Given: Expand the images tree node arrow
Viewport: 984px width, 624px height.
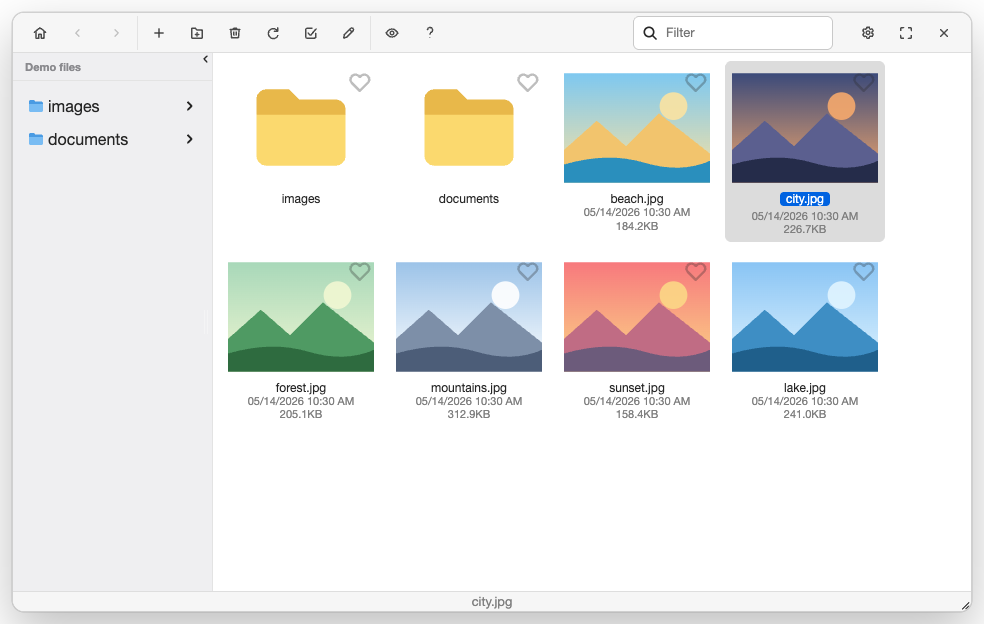Looking at the screenshot, I should tap(189, 106).
